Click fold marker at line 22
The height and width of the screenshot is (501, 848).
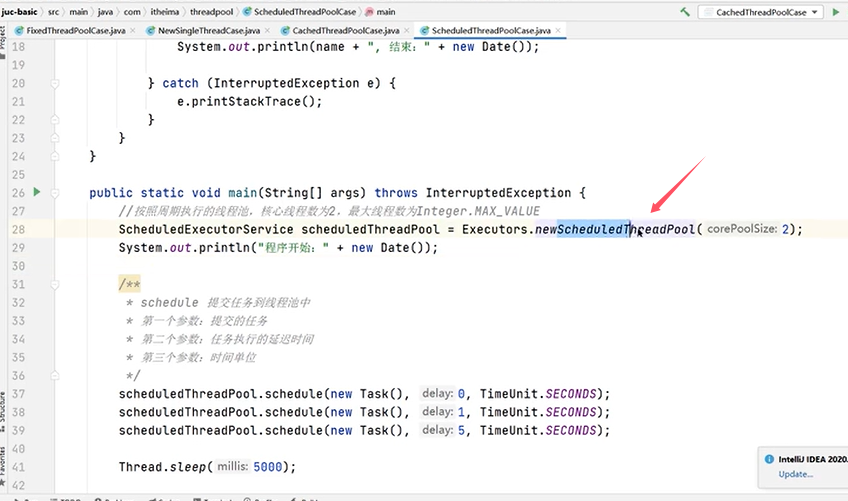point(55,120)
